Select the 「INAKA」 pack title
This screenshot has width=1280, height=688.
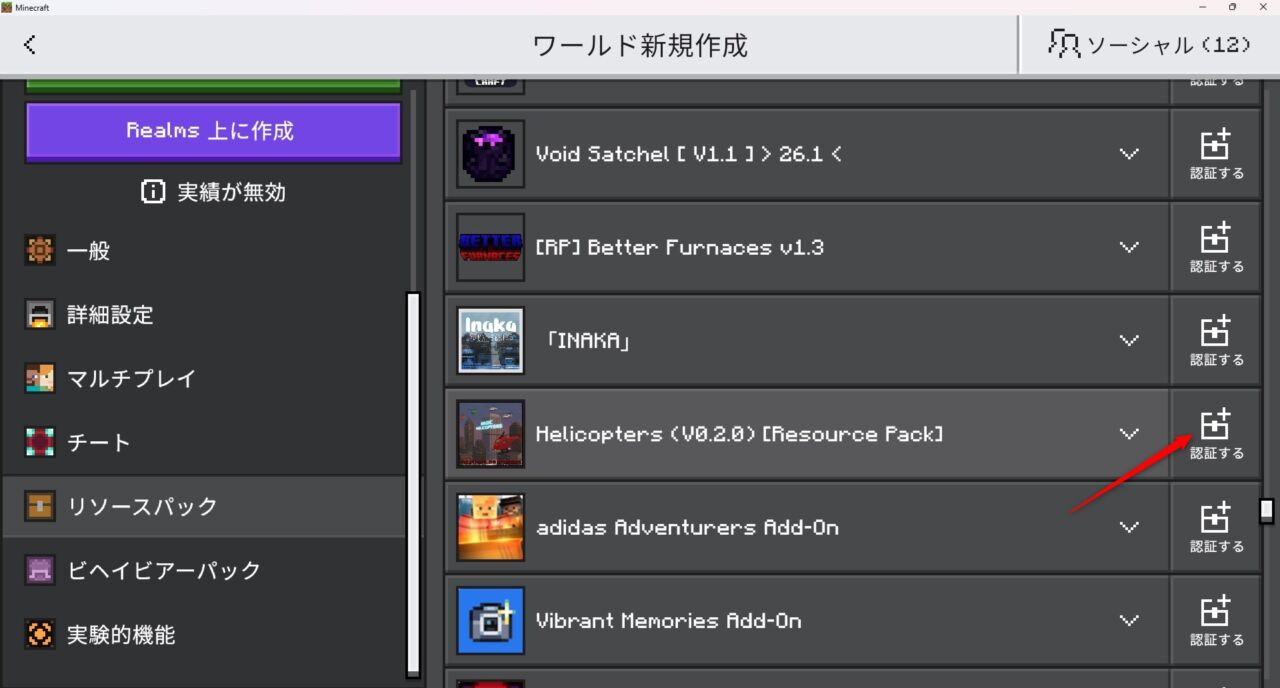click(588, 341)
